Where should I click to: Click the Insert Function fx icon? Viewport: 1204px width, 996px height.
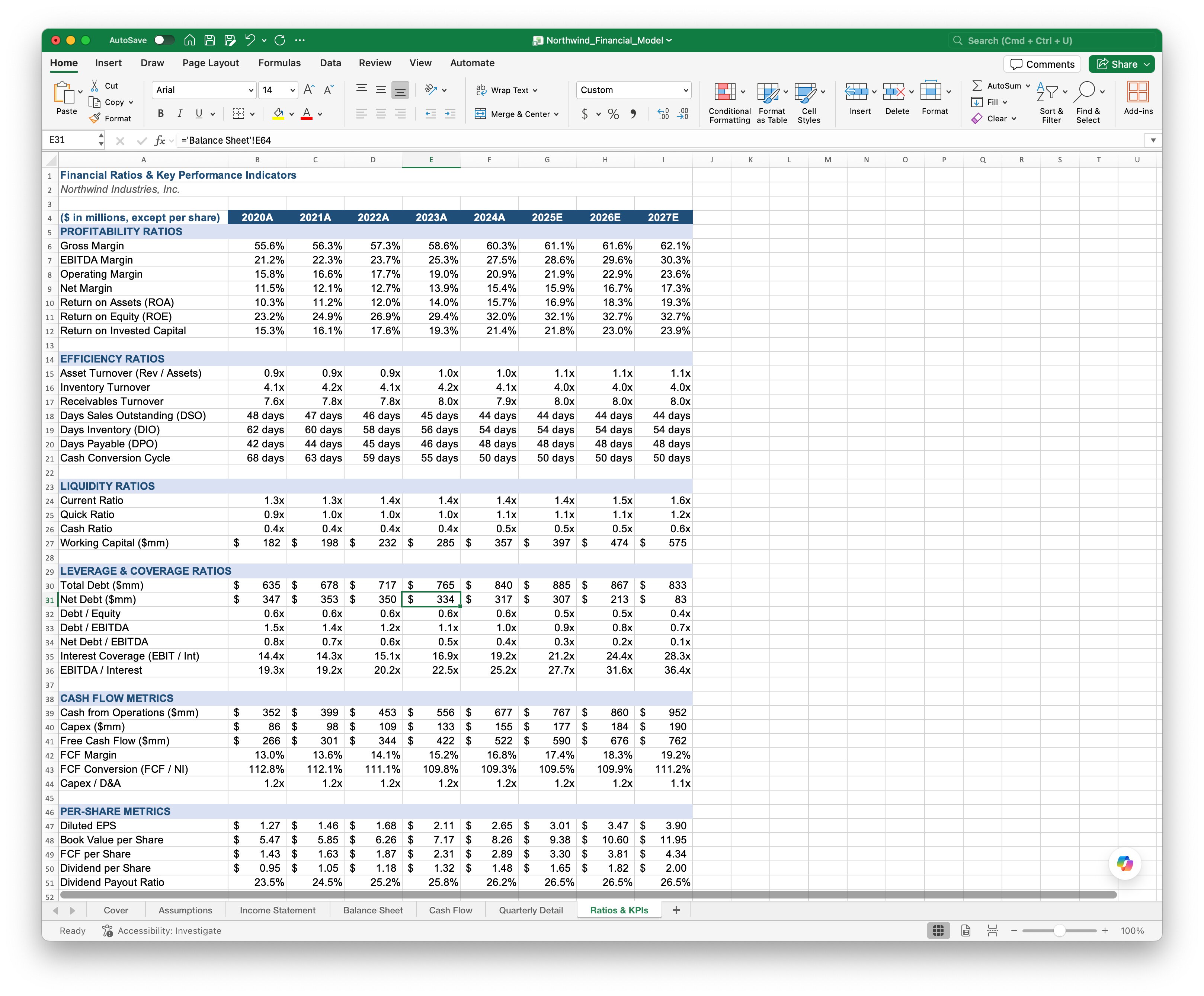(160, 140)
